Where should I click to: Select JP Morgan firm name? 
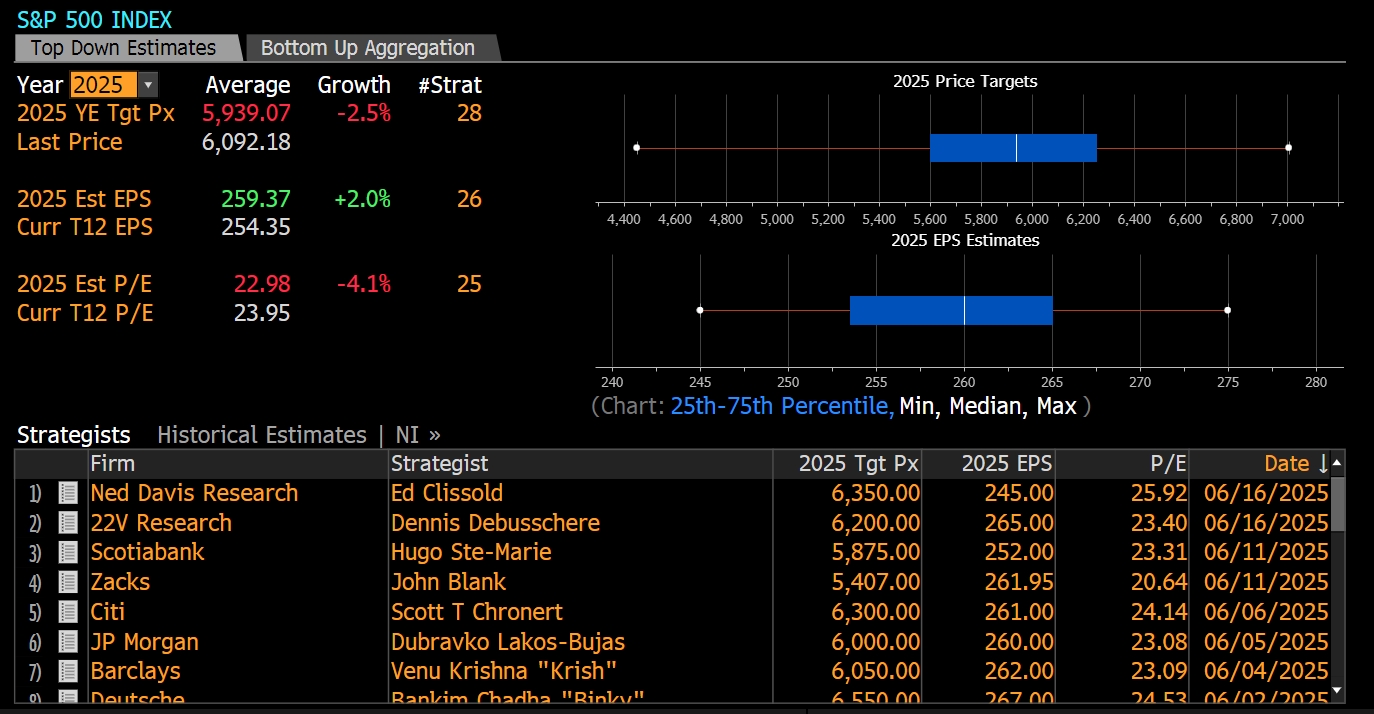pos(145,642)
